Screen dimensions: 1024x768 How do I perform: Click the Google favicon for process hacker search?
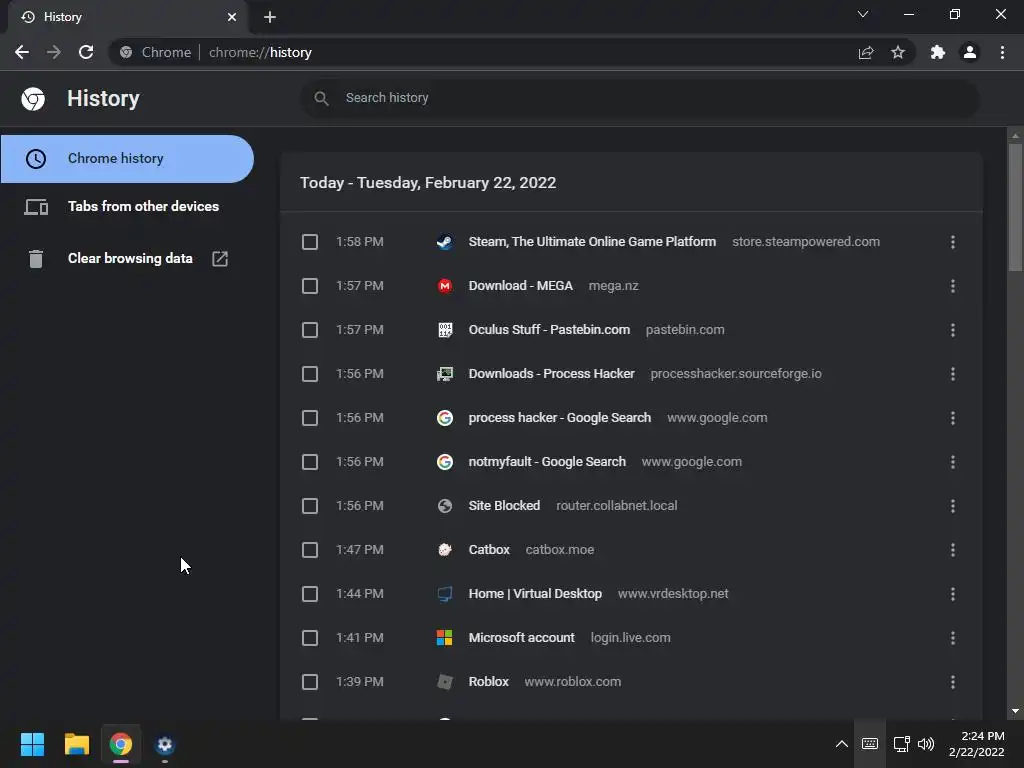445,418
